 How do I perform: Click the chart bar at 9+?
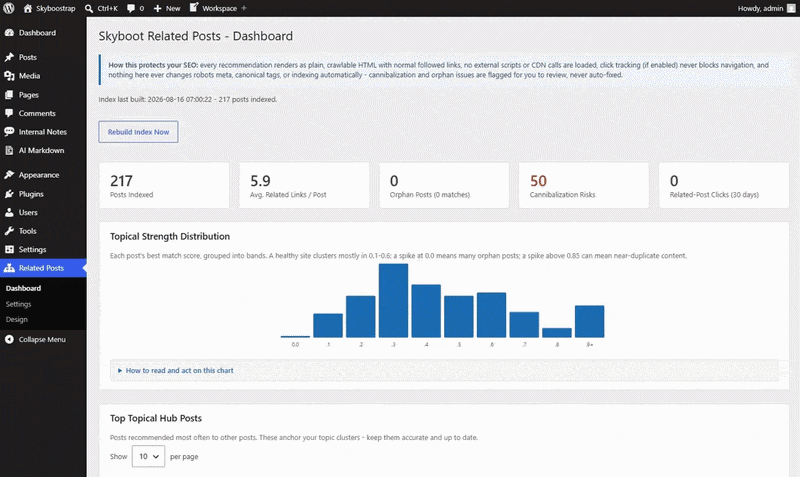pos(589,321)
